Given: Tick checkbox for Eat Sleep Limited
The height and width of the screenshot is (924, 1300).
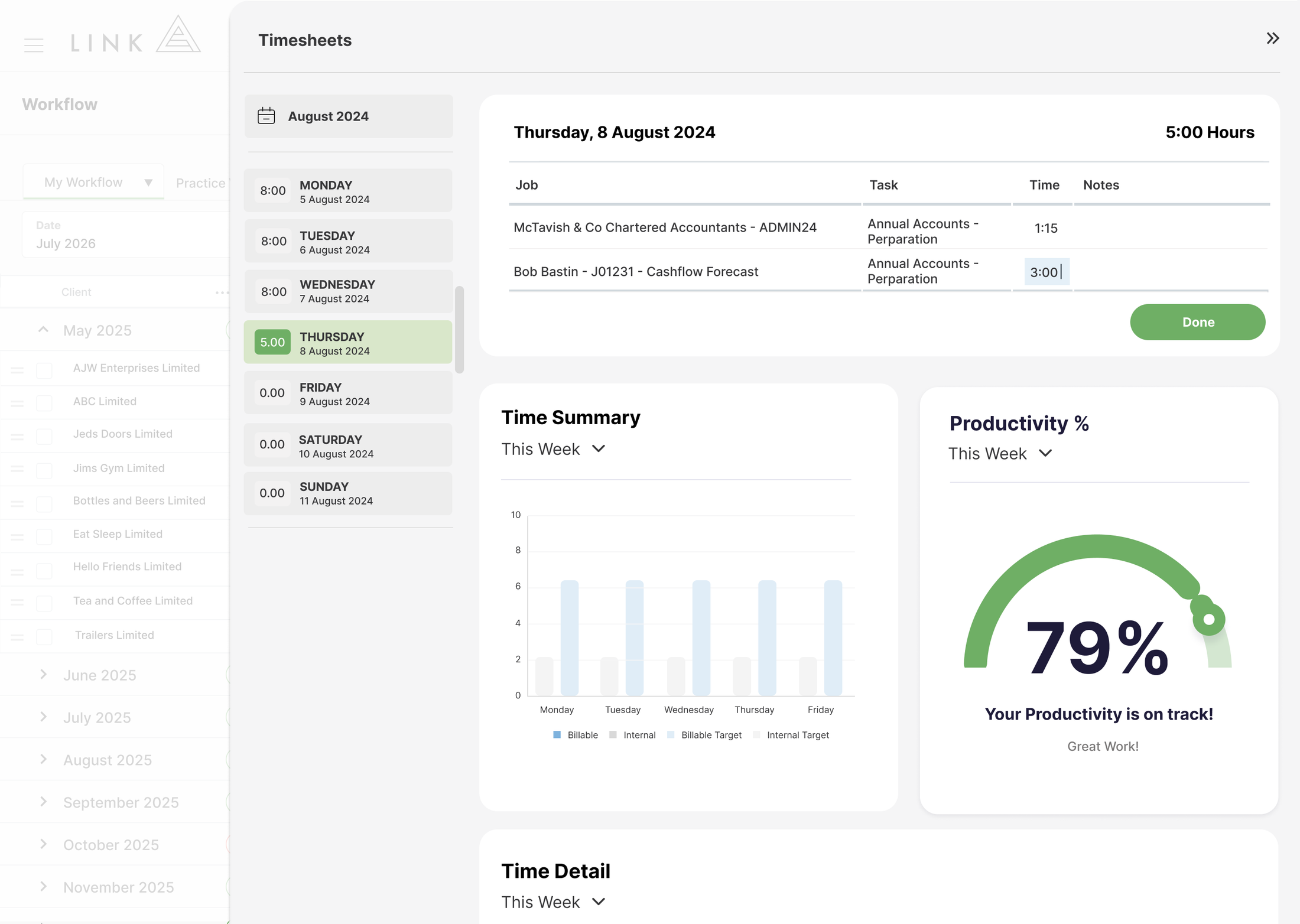Looking at the screenshot, I should coord(44,536).
